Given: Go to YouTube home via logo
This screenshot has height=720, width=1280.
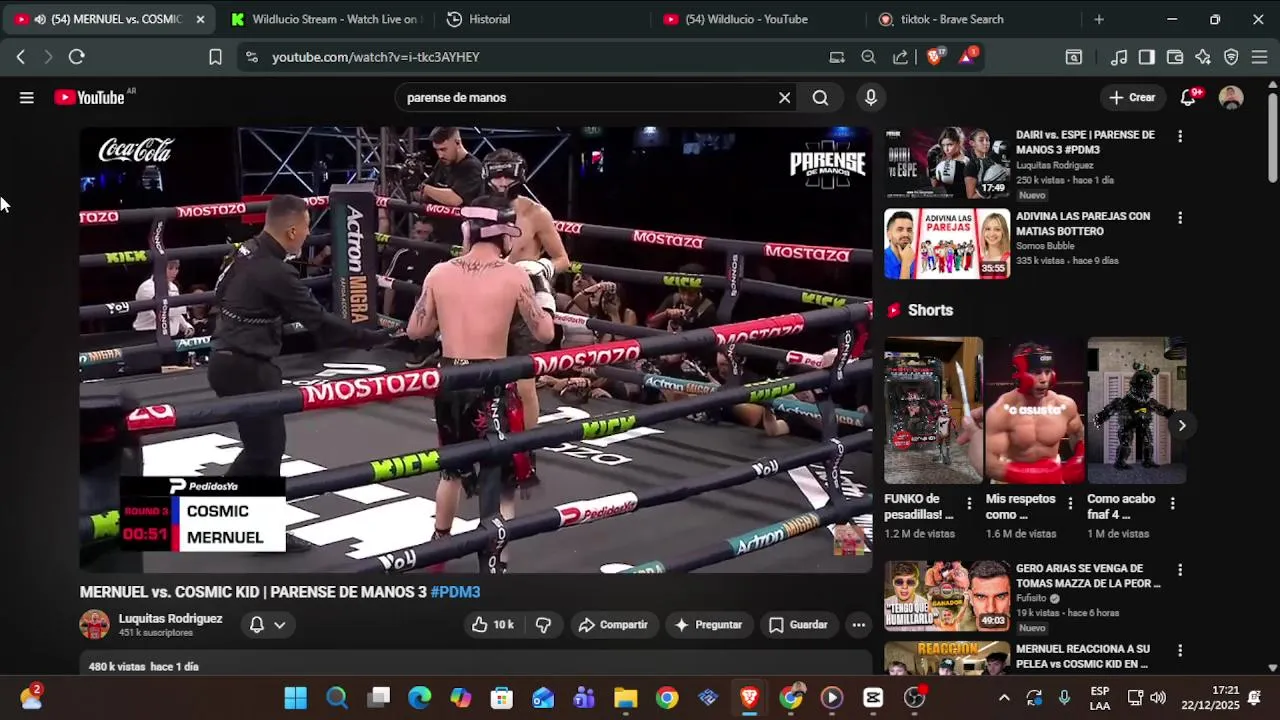Looking at the screenshot, I should (x=89, y=97).
